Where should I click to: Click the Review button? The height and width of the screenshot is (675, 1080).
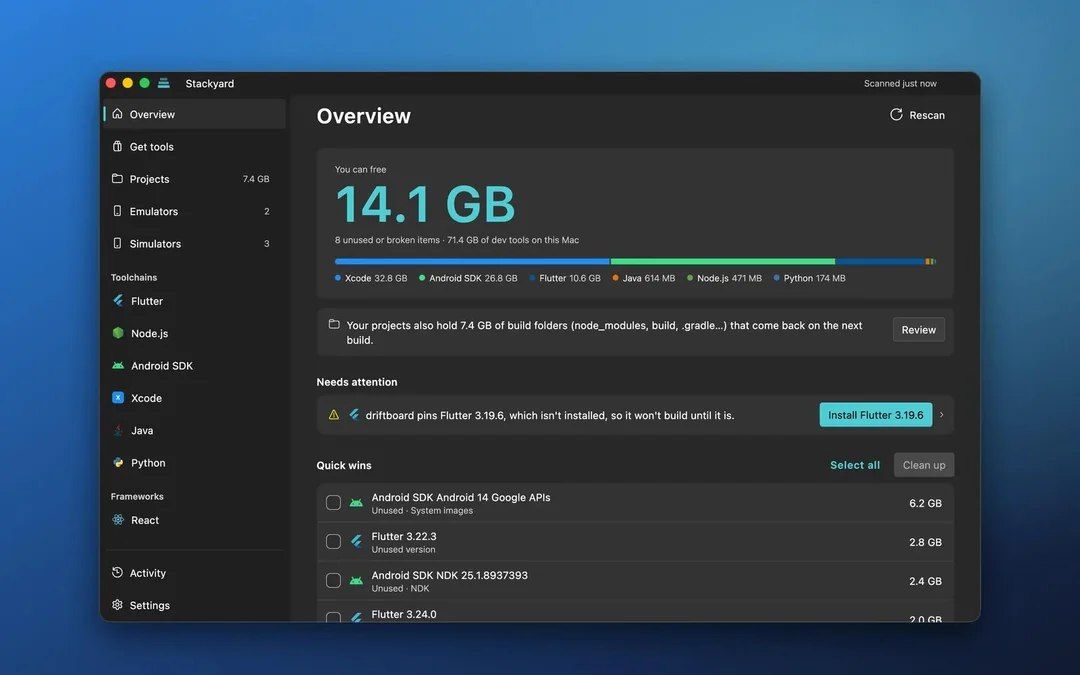pyautogui.click(x=919, y=329)
